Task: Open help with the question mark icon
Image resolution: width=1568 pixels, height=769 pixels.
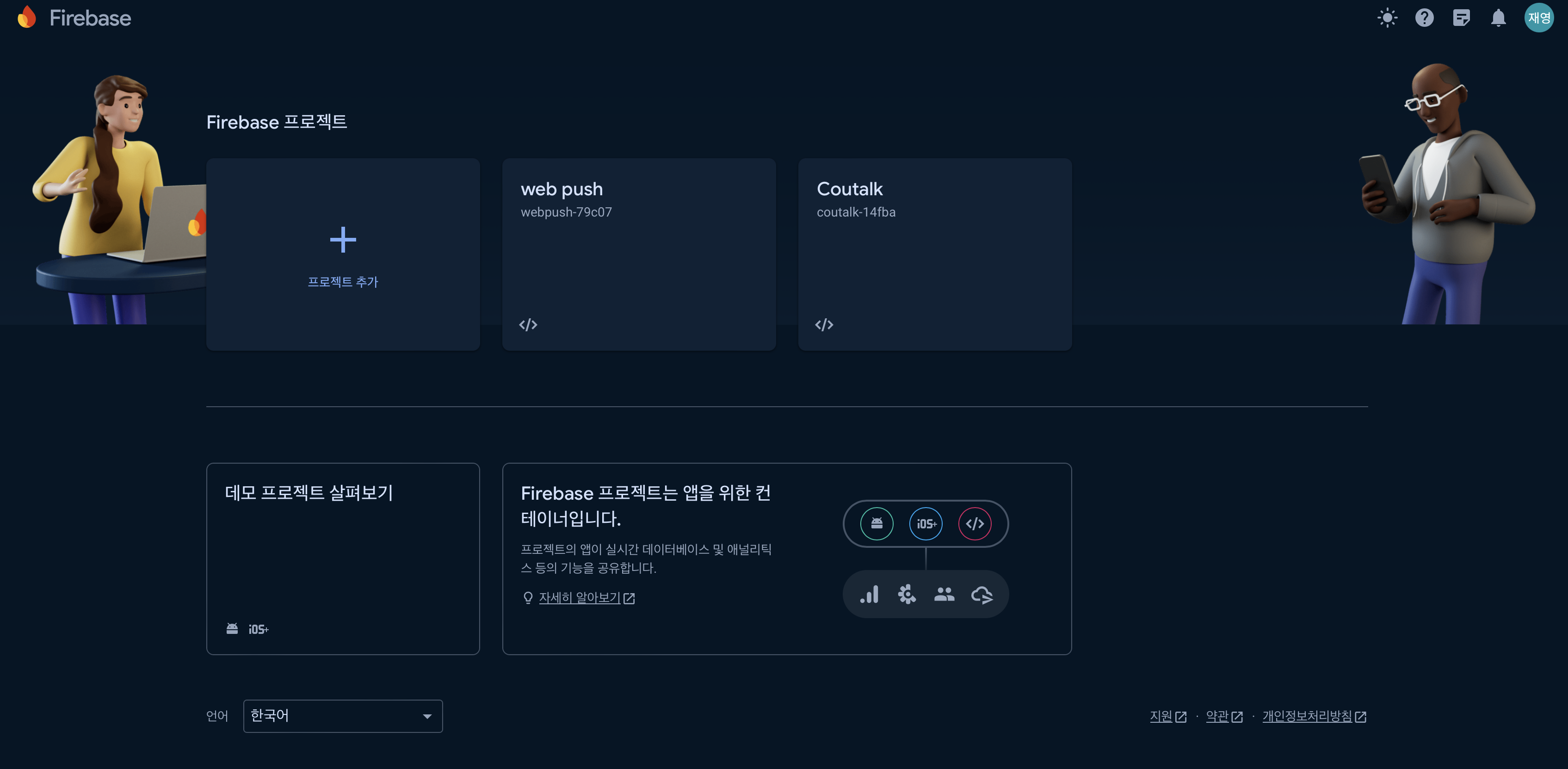Action: (x=1424, y=18)
